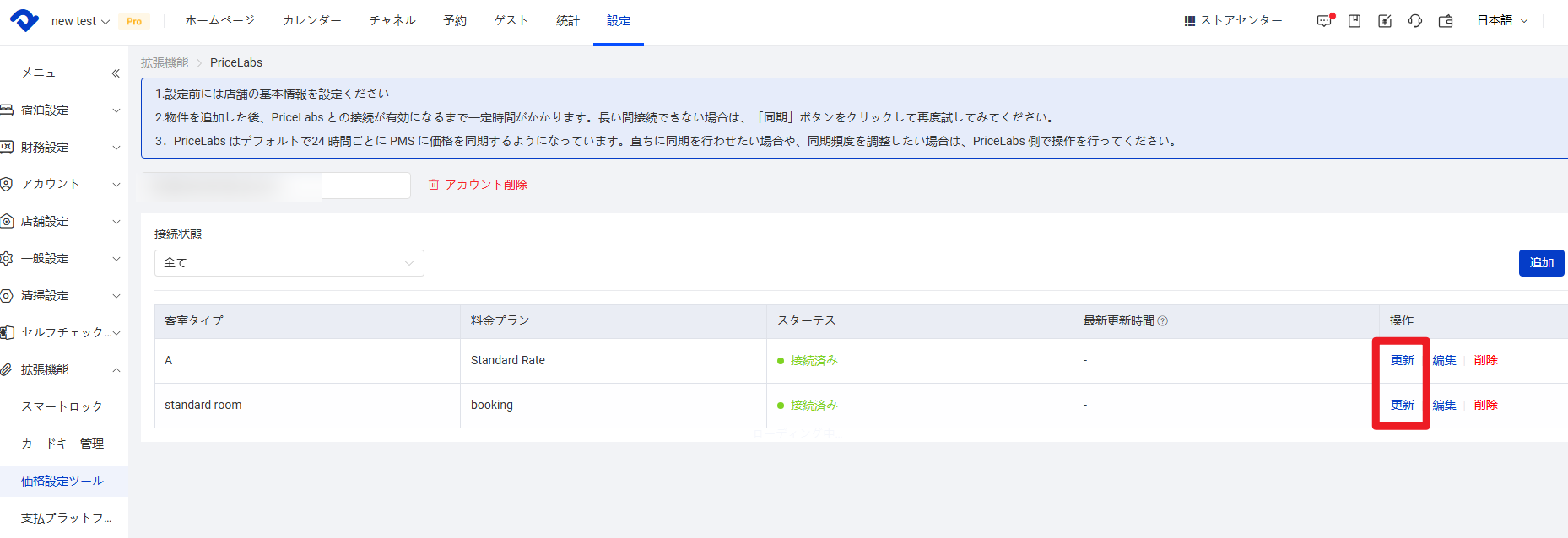Click the 宿泊設定 bed icon

[x=7, y=110]
